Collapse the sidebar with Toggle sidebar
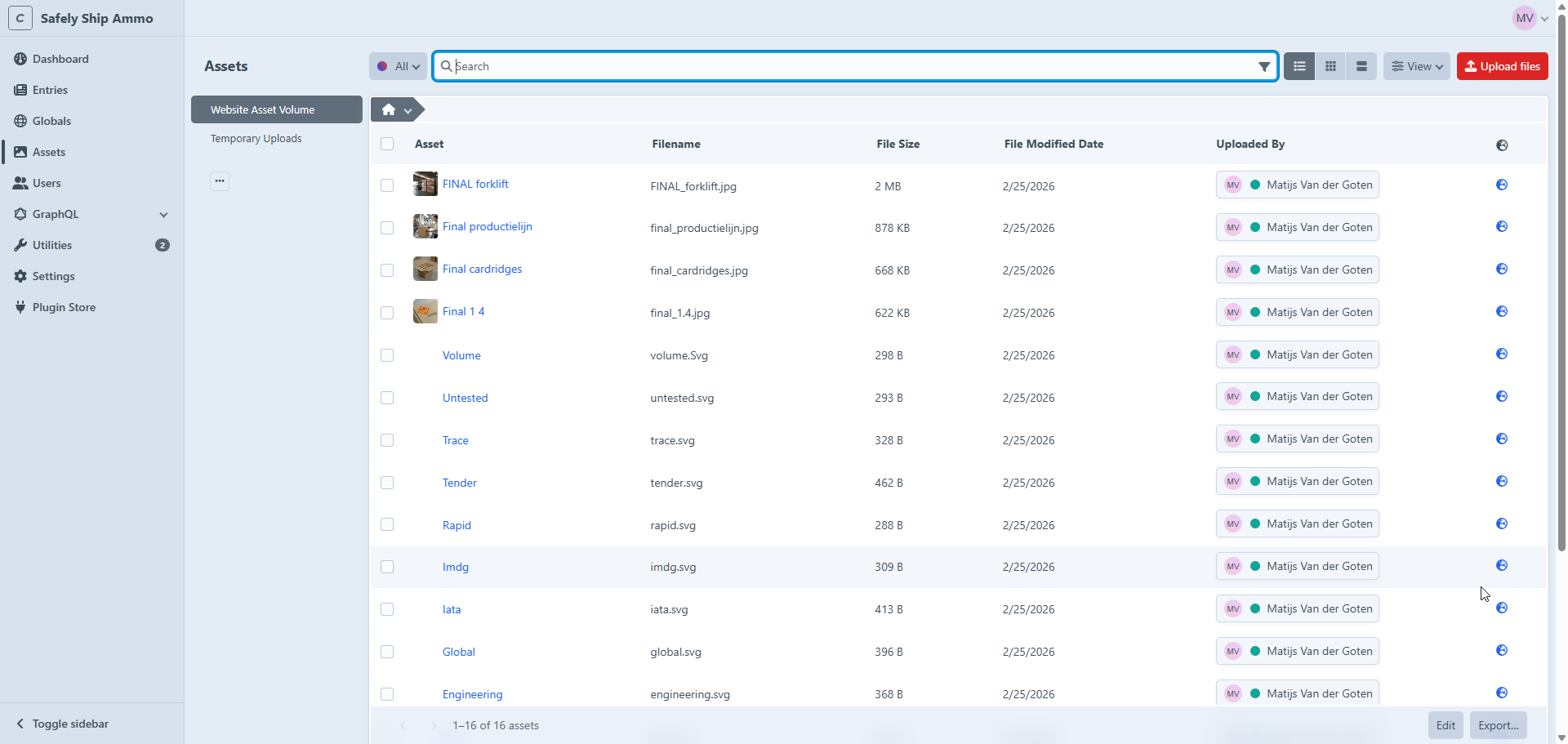 62,724
